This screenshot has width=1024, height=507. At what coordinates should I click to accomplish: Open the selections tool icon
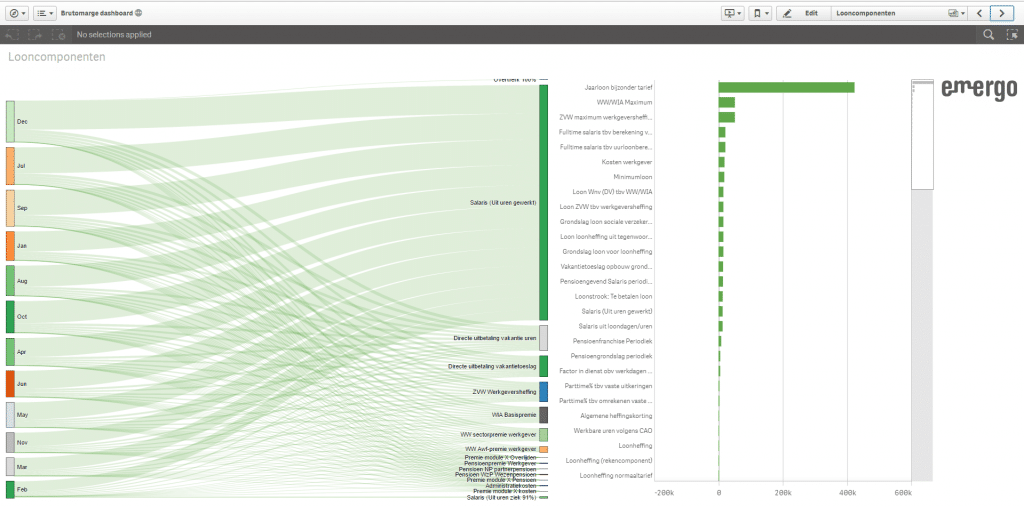coord(1011,35)
